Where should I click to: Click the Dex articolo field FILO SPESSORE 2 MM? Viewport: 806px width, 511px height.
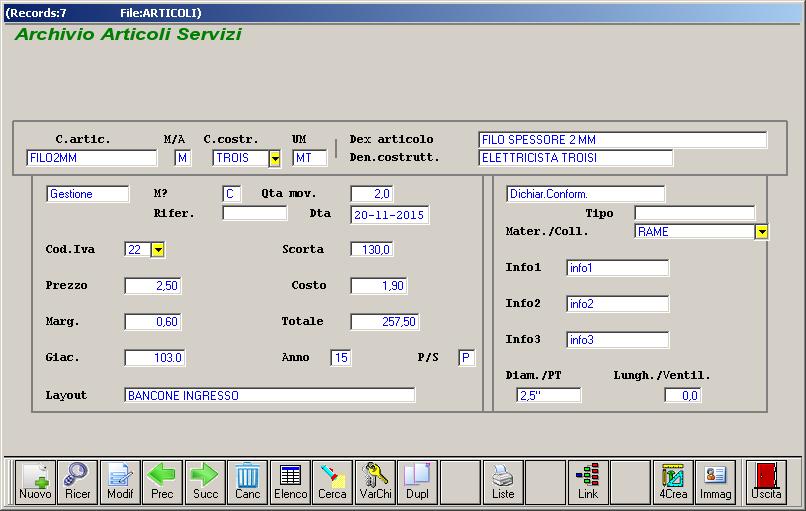tap(622, 140)
